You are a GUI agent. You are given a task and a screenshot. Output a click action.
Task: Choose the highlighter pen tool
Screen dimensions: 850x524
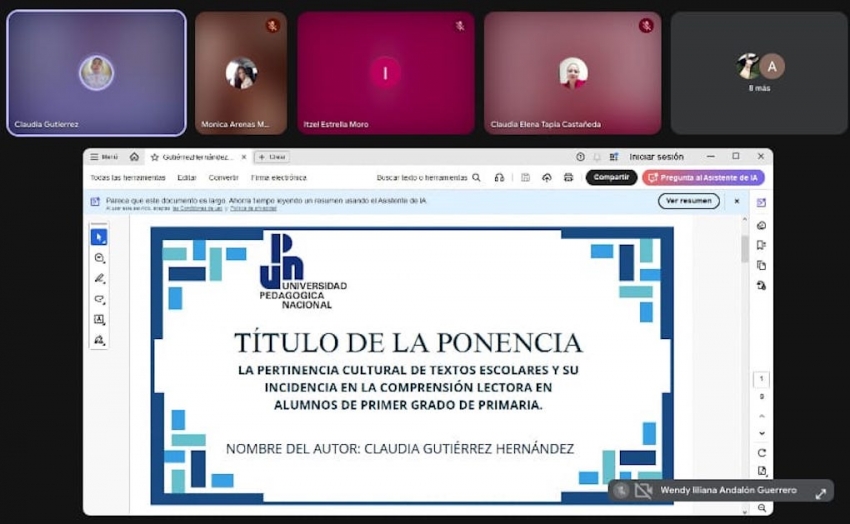99,279
